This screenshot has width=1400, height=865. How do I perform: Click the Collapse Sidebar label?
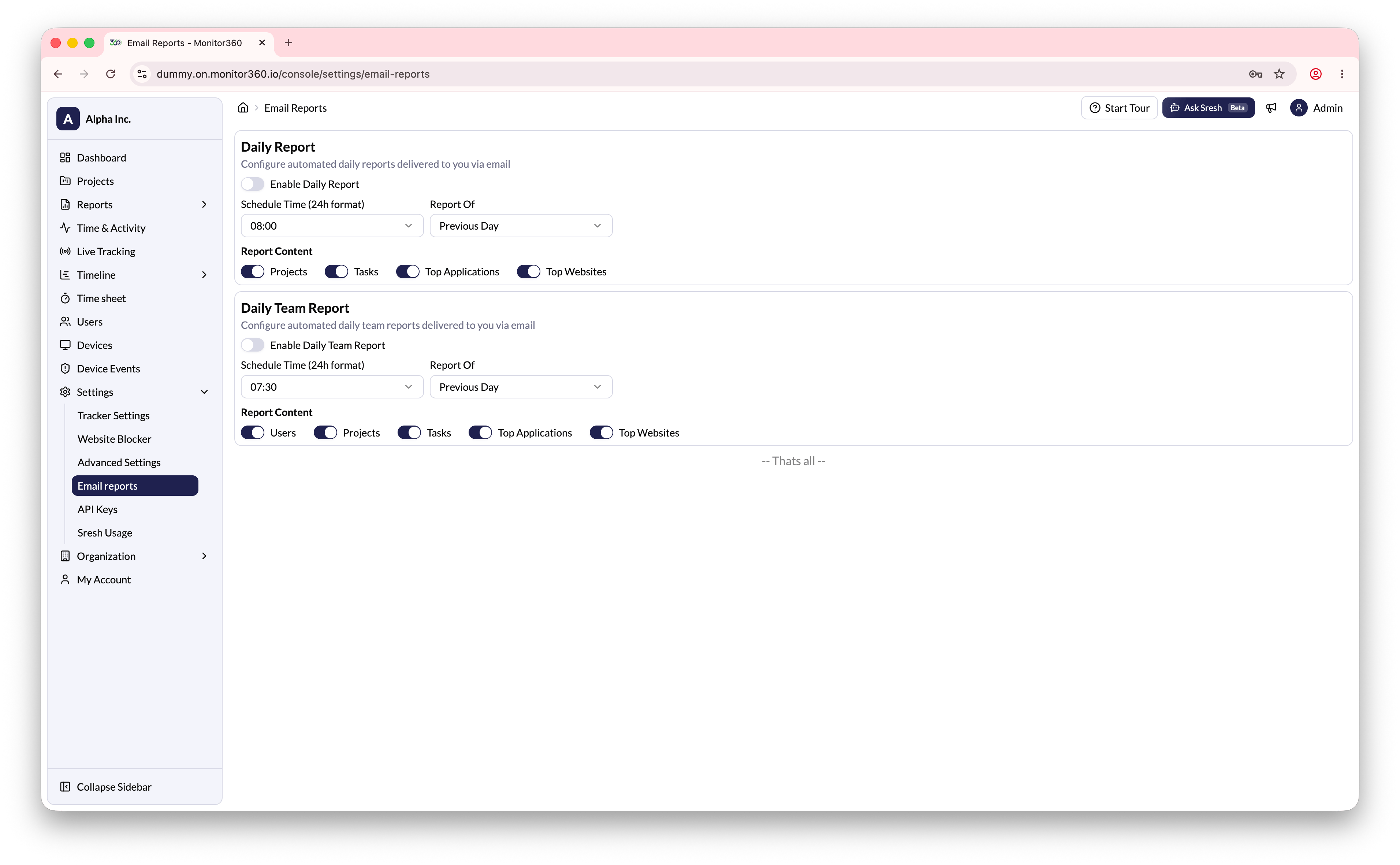114,787
